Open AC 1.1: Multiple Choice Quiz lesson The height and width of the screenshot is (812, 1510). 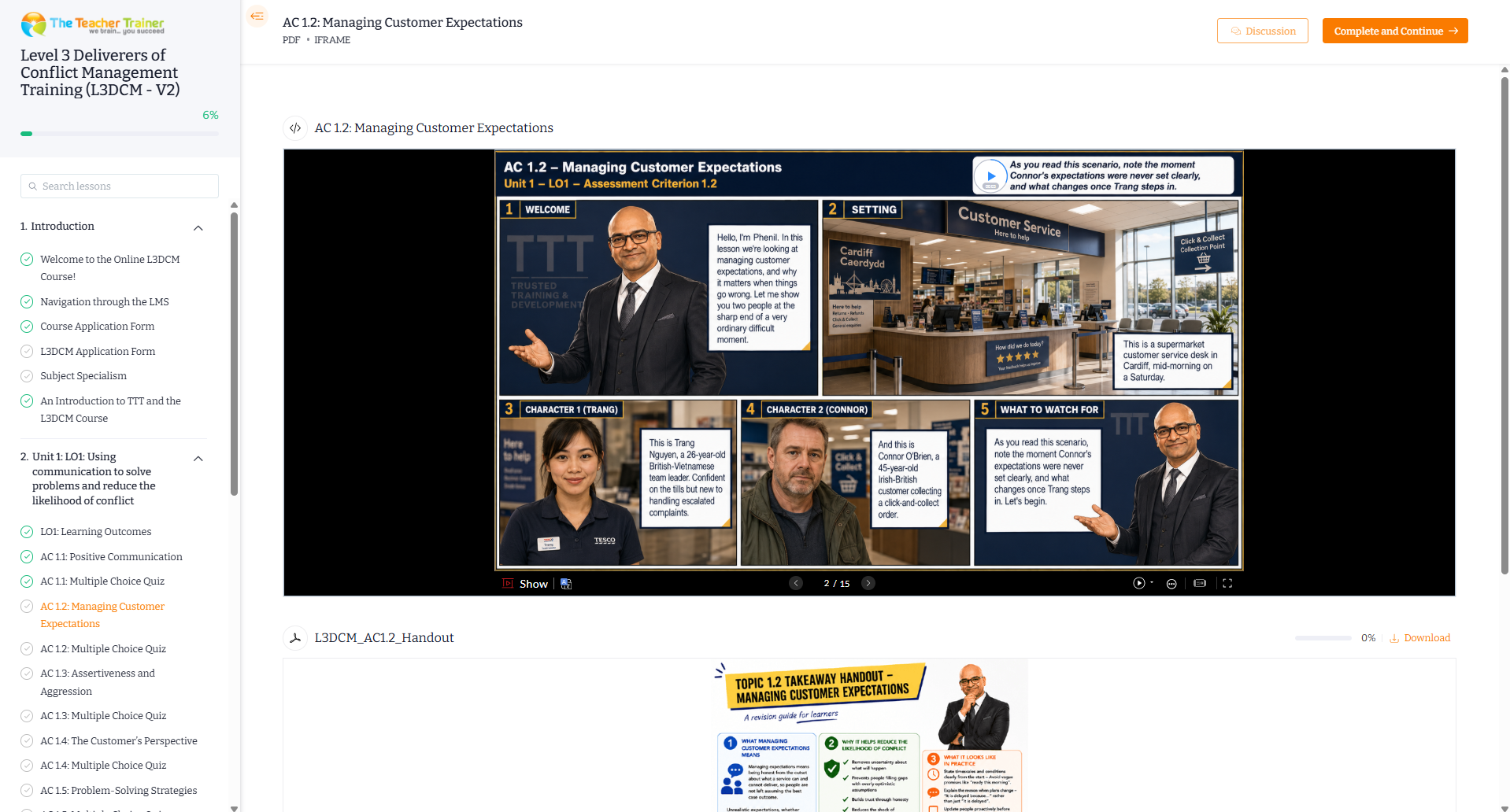point(102,581)
